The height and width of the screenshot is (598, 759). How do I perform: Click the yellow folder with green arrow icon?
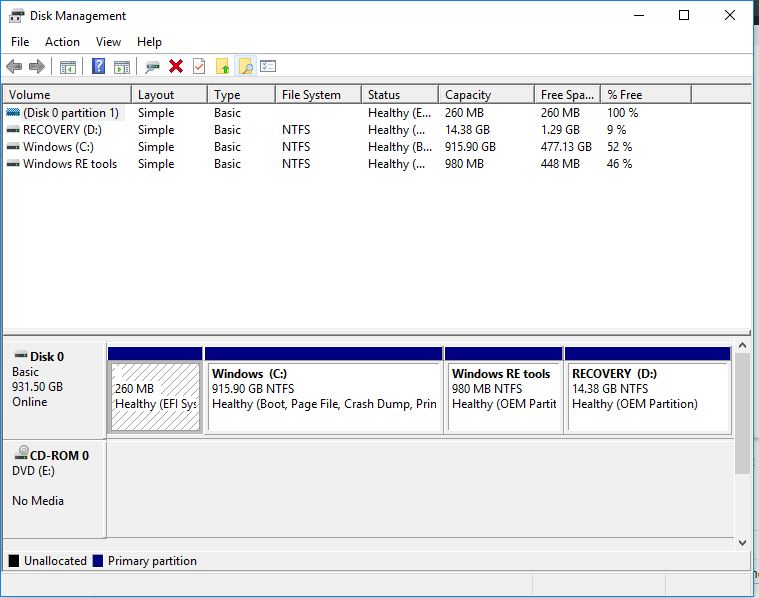tap(222, 66)
